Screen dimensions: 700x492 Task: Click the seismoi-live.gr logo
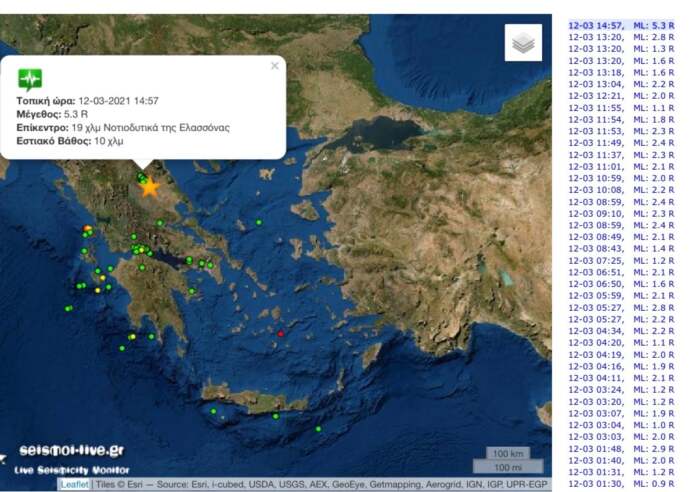click(64, 453)
